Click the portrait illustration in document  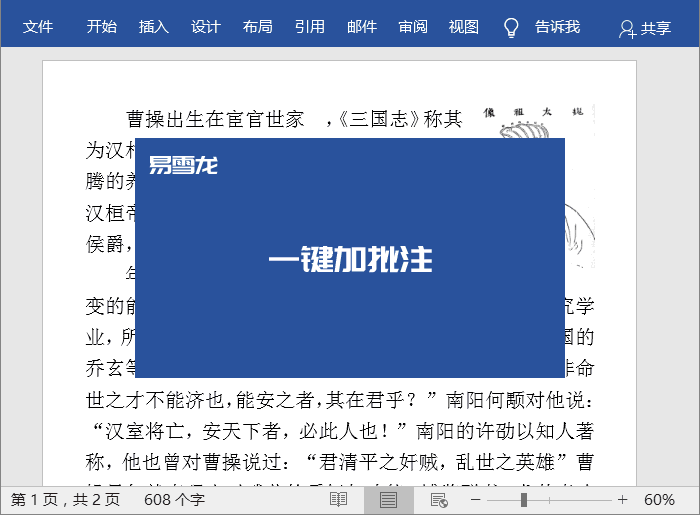(x=580, y=190)
